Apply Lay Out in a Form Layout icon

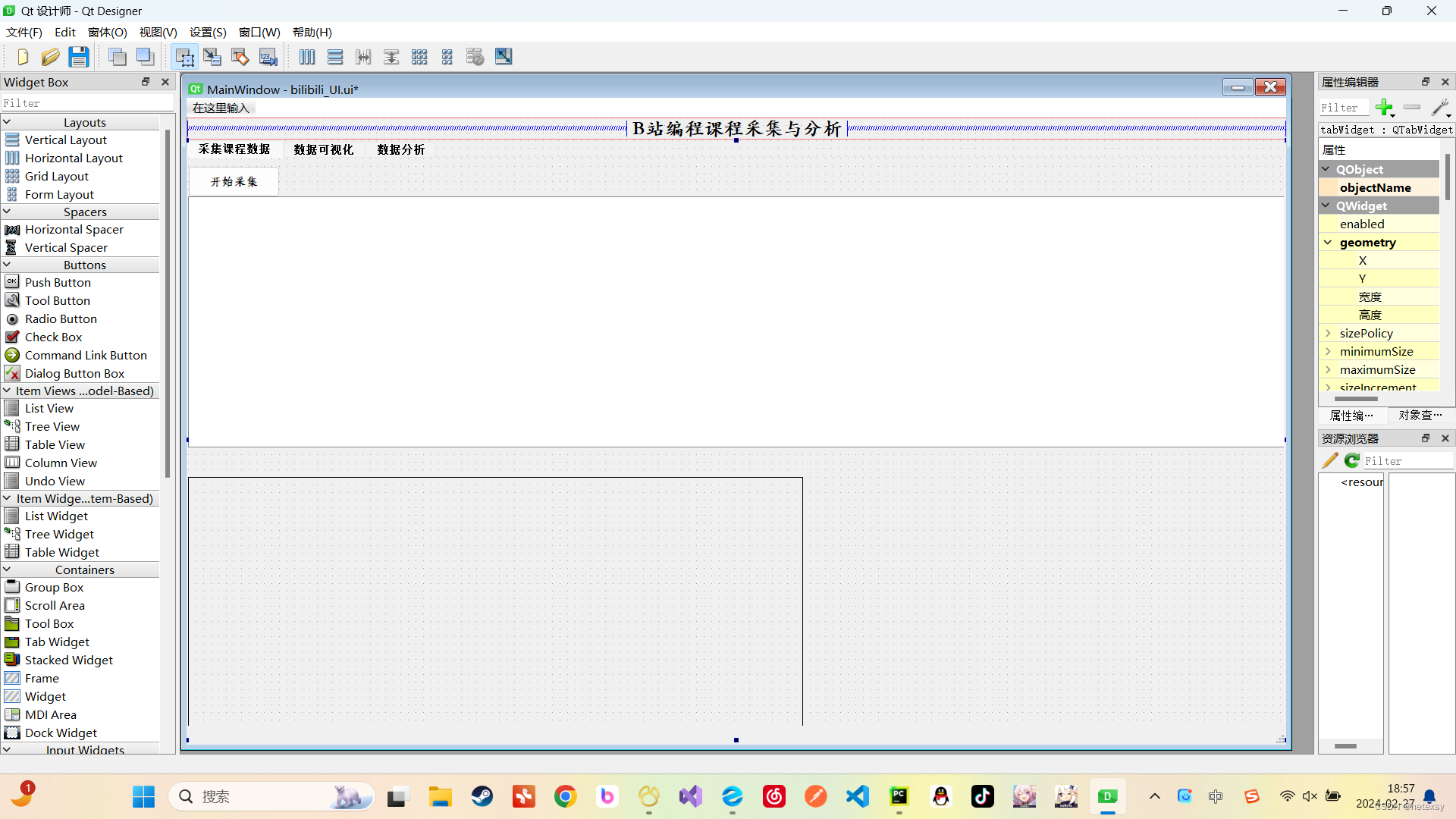coord(447,57)
